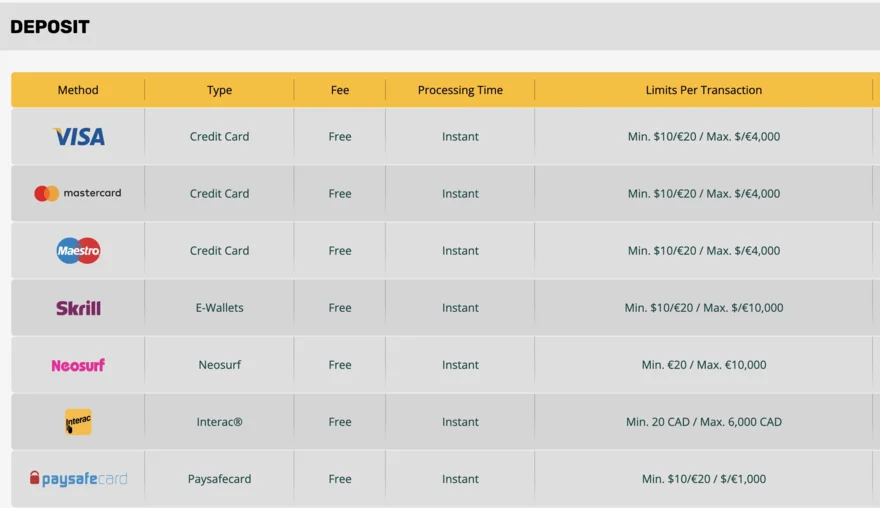Click Free fee in Interac row
Screen dimensions: 880x508
coord(340,422)
